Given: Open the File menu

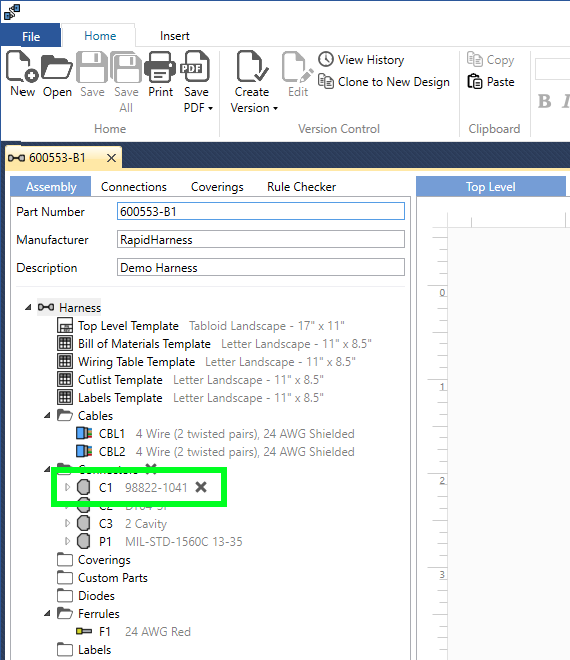Looking at the screenshot, I should [31, 36].
